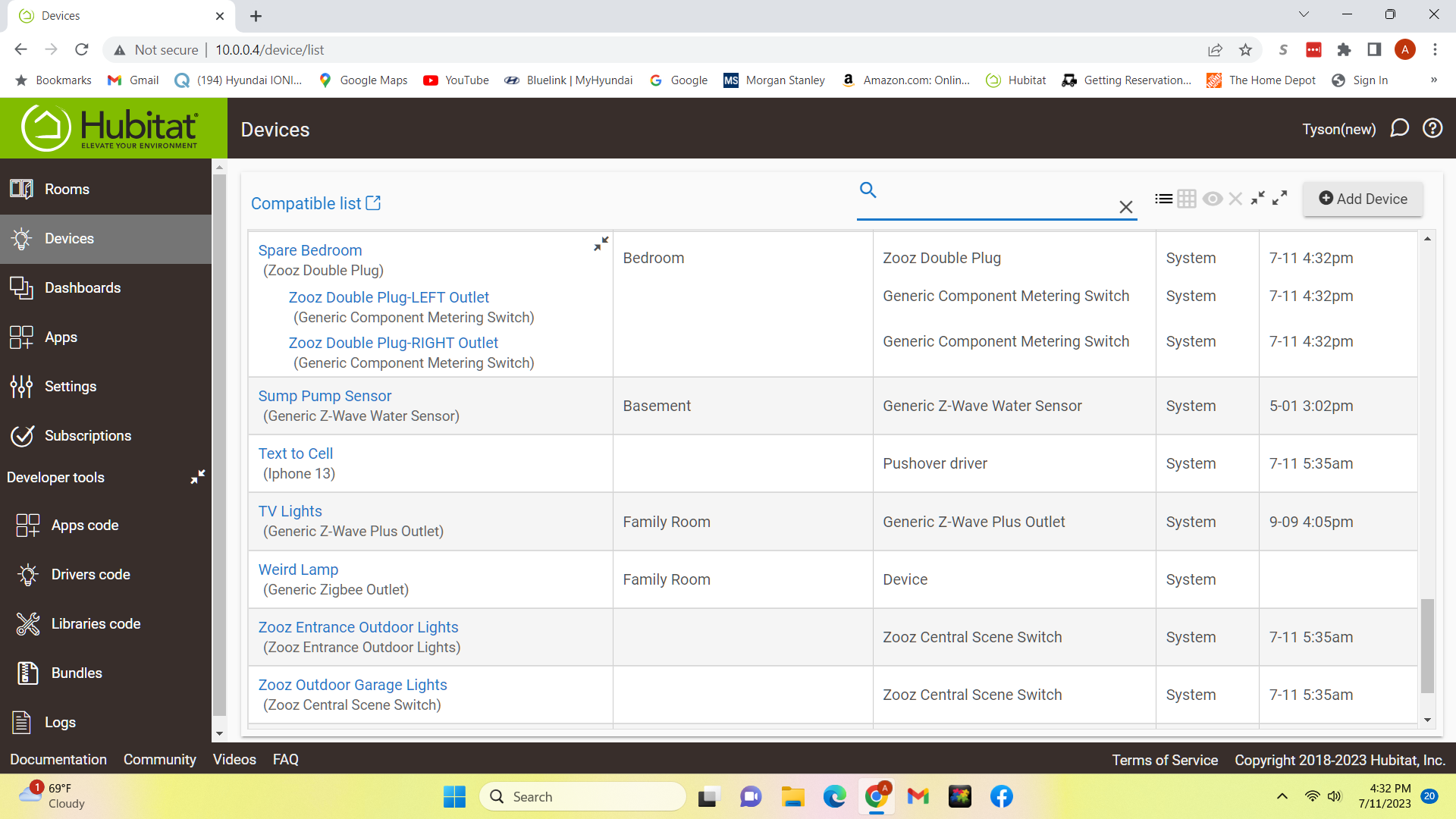
Task: Open Zooz Double Plug-RIGHT Outlet device
Action: coord(393,343)
